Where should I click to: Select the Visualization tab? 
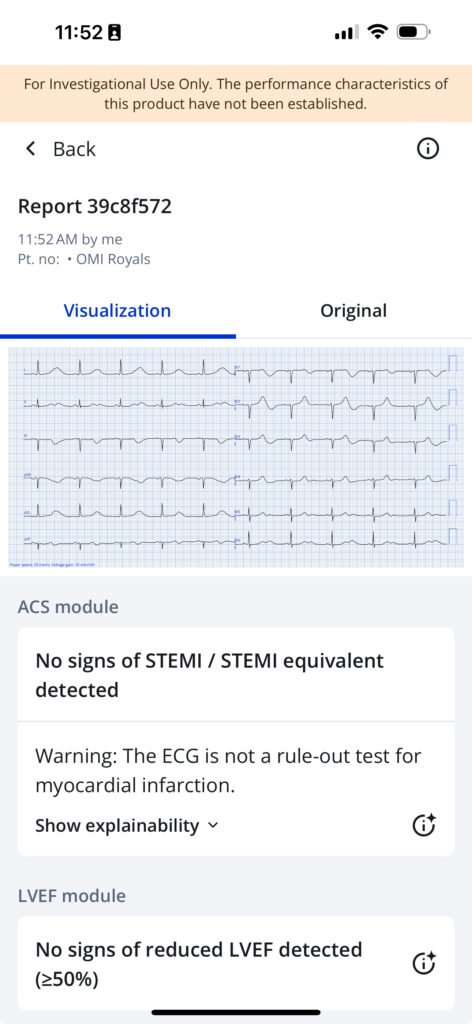118,311
